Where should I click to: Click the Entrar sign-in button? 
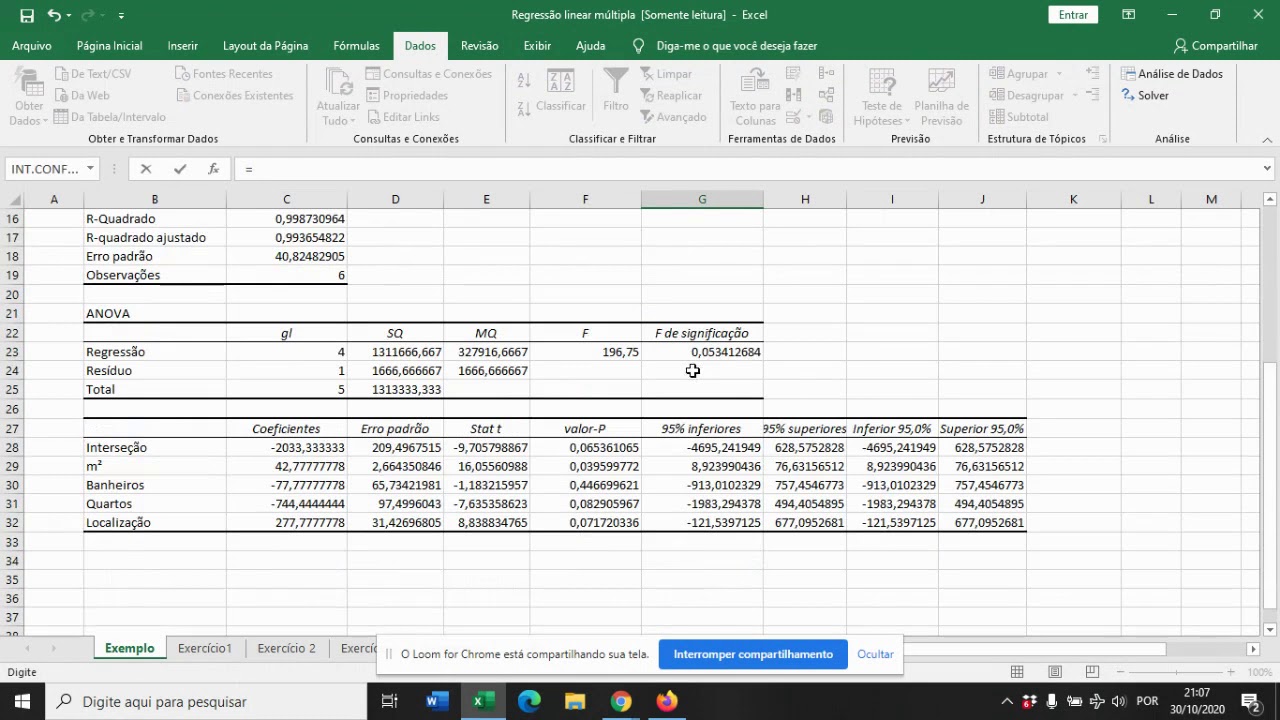click(x=1073, y=15)
